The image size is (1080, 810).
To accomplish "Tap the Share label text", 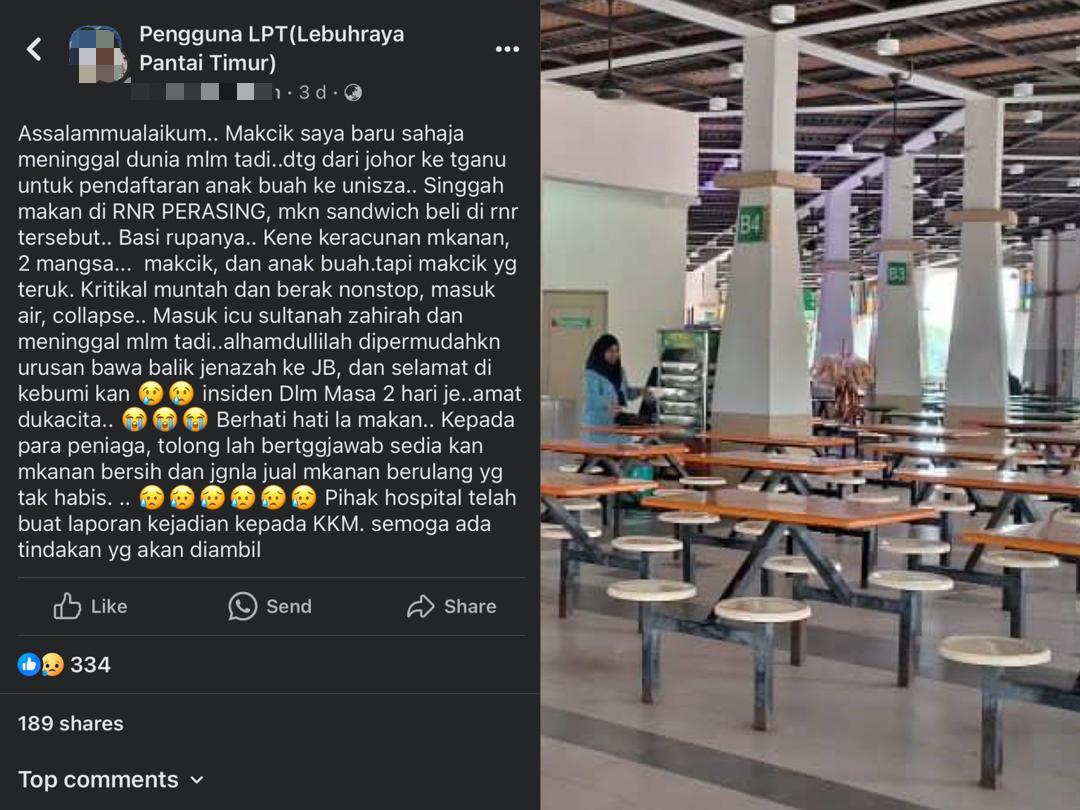I will [x=470, y=606].
